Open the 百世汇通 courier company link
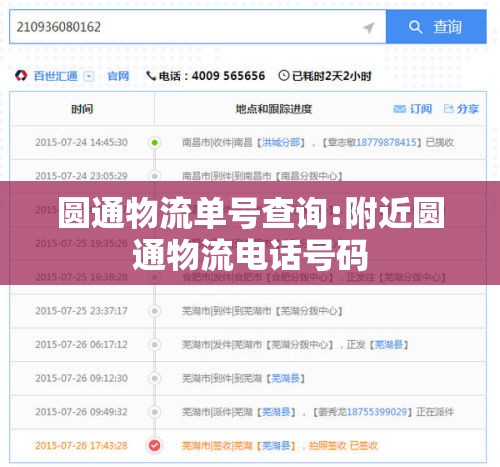 click(x=55, y=76)
